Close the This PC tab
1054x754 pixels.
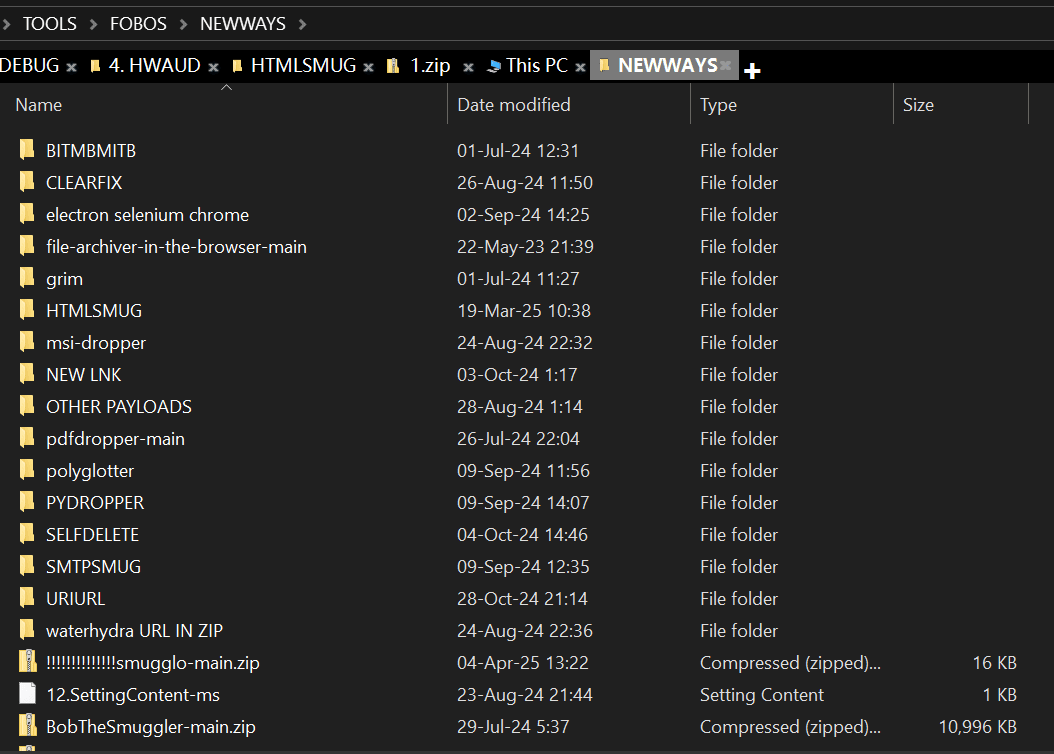pos(580,67)
